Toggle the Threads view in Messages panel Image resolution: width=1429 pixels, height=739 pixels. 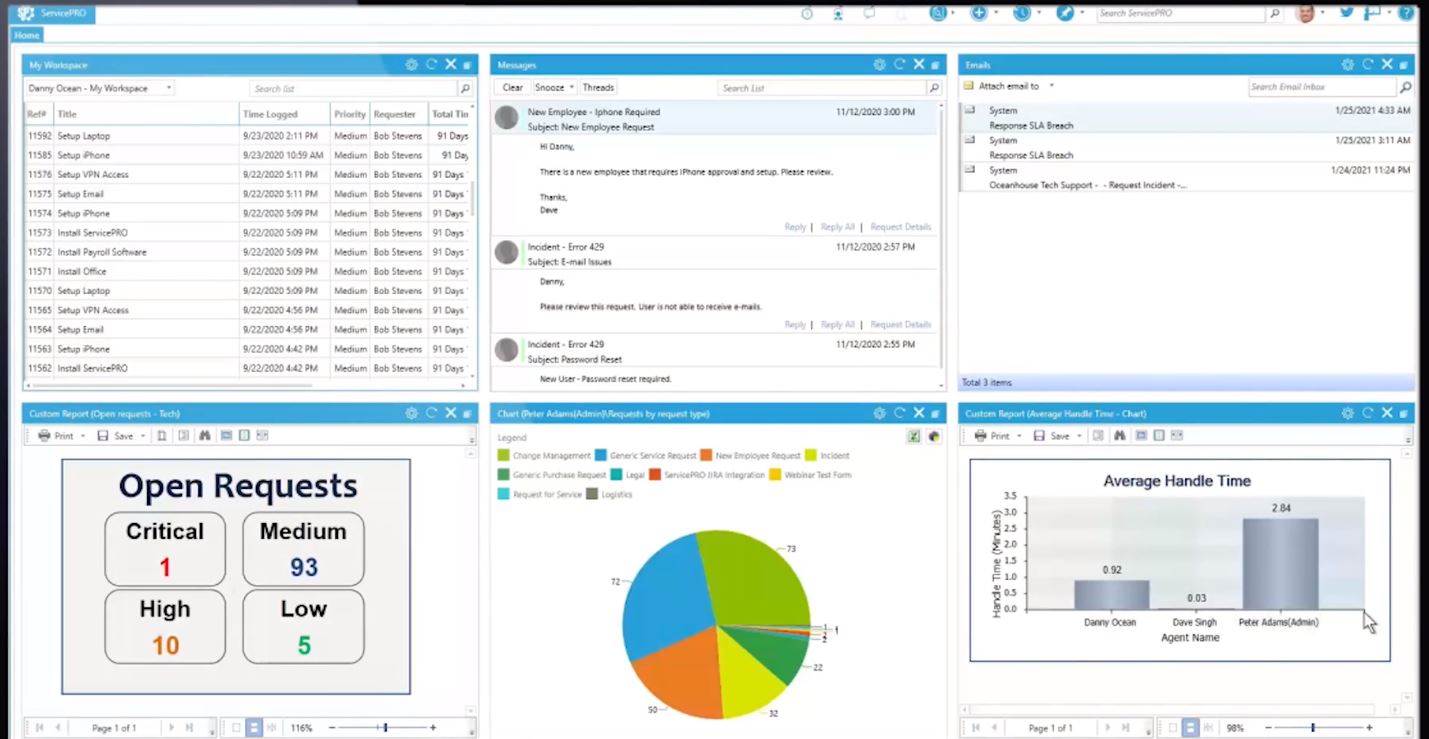click(598, 87)
